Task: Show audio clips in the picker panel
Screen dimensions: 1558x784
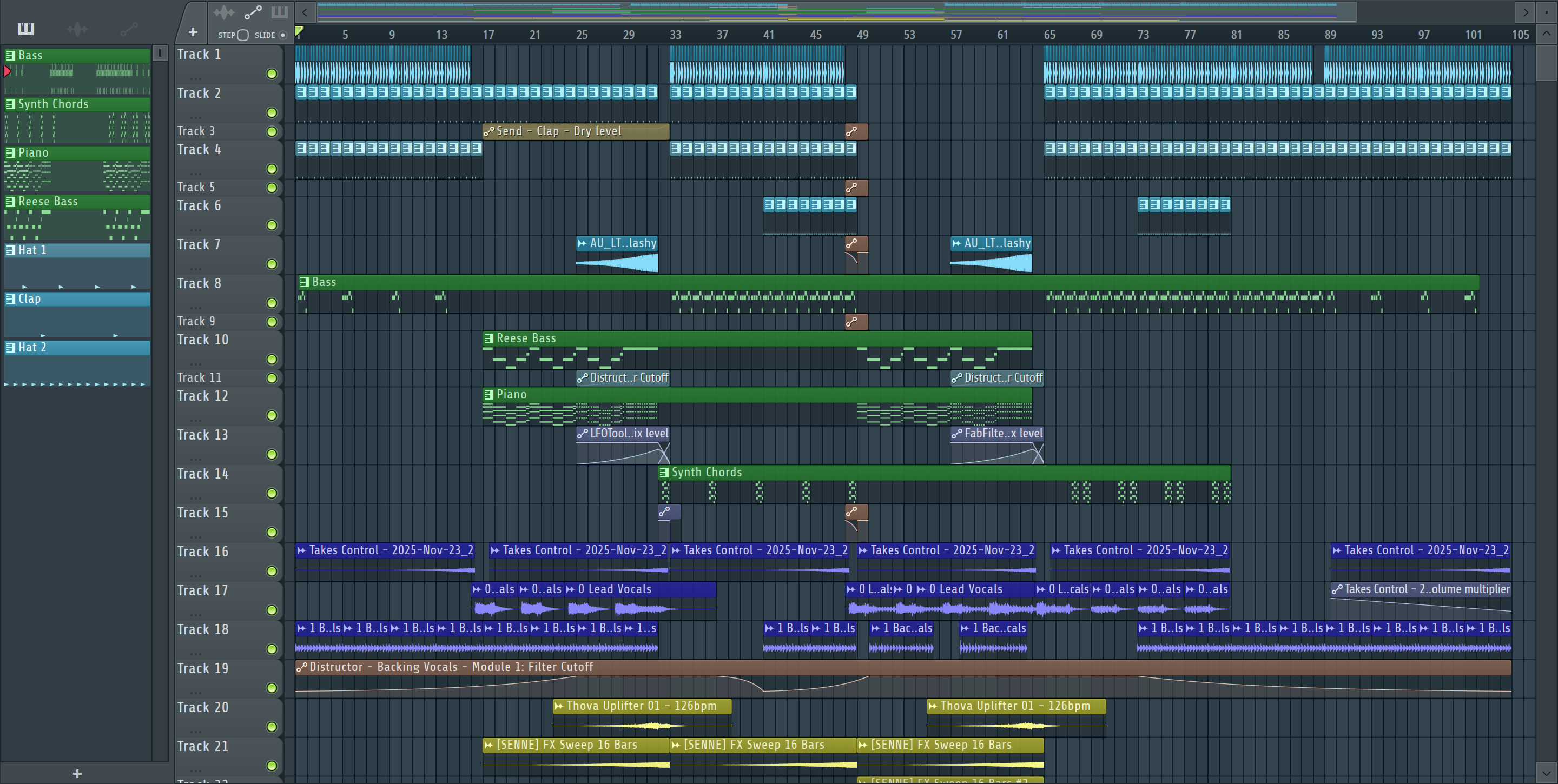Action: (x=77, y=29)
